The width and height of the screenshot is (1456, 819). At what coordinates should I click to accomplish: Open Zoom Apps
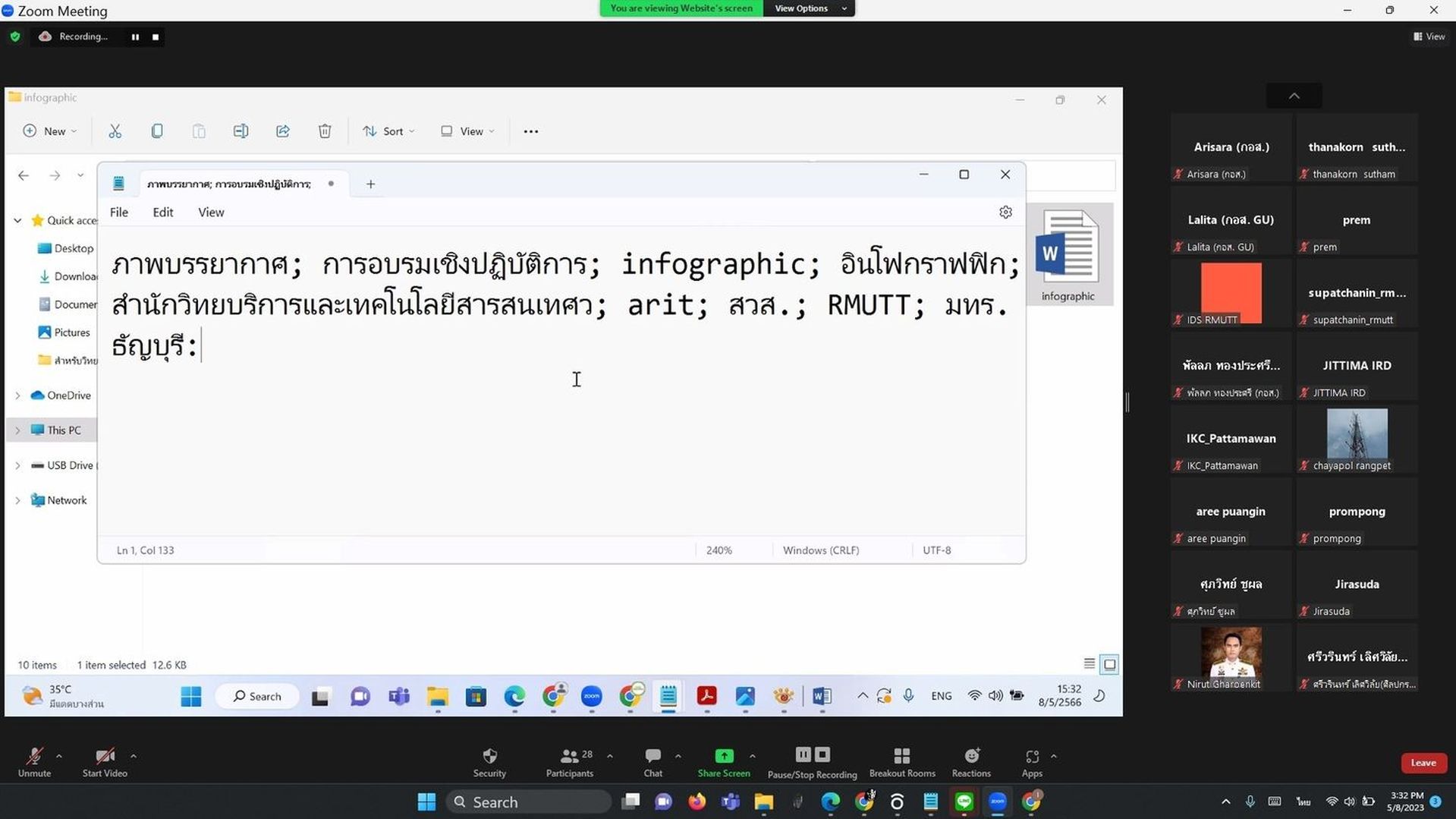1032,762
